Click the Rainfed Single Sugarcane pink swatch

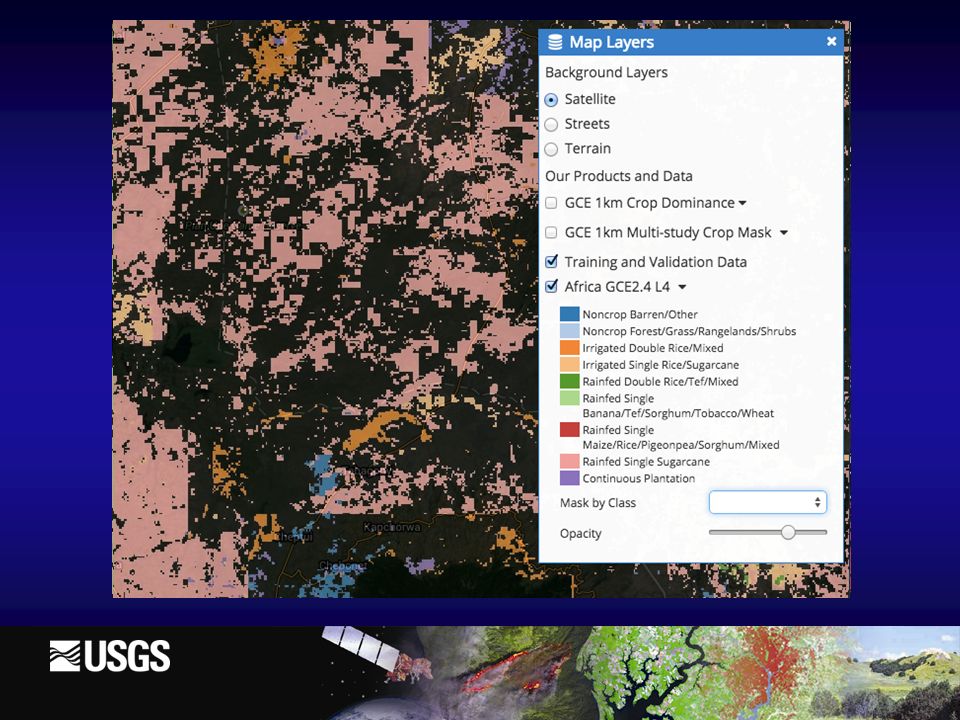point(569,461)
